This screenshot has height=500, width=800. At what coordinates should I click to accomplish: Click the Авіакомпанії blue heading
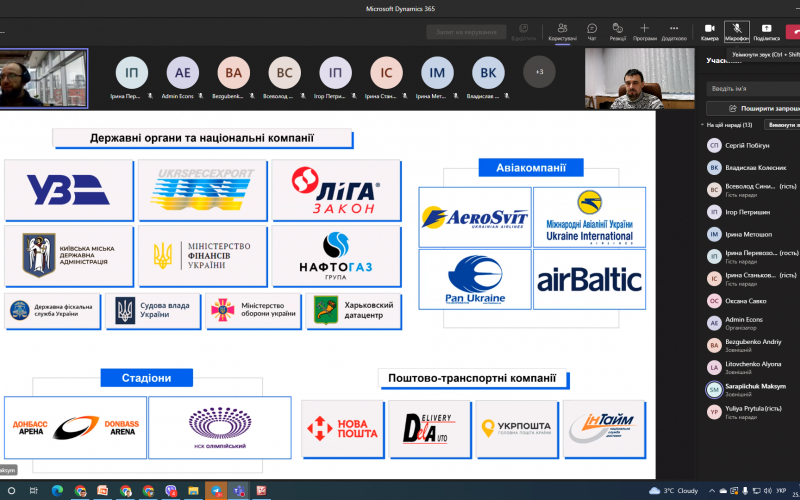531,167
